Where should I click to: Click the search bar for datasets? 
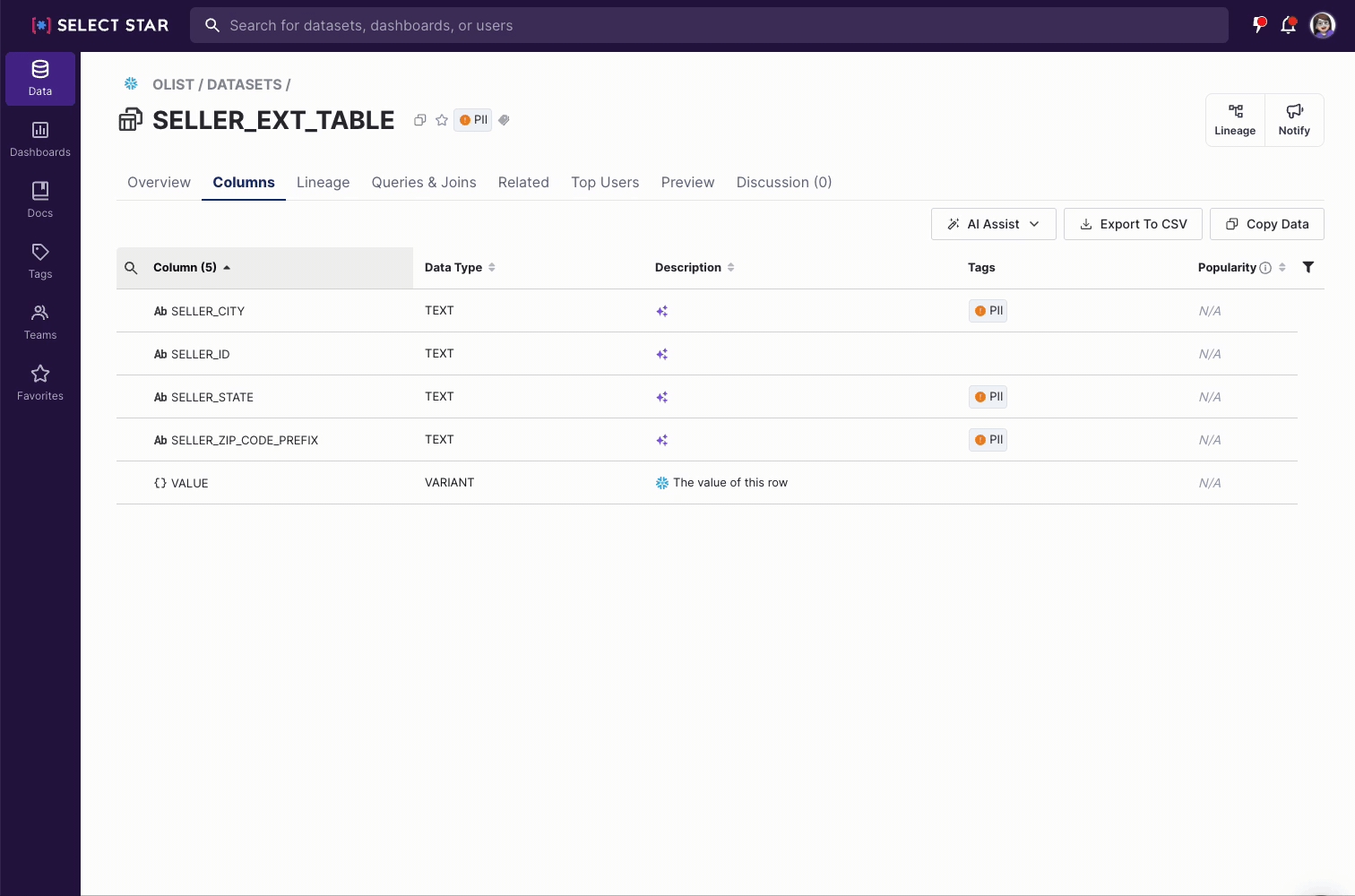708,25
